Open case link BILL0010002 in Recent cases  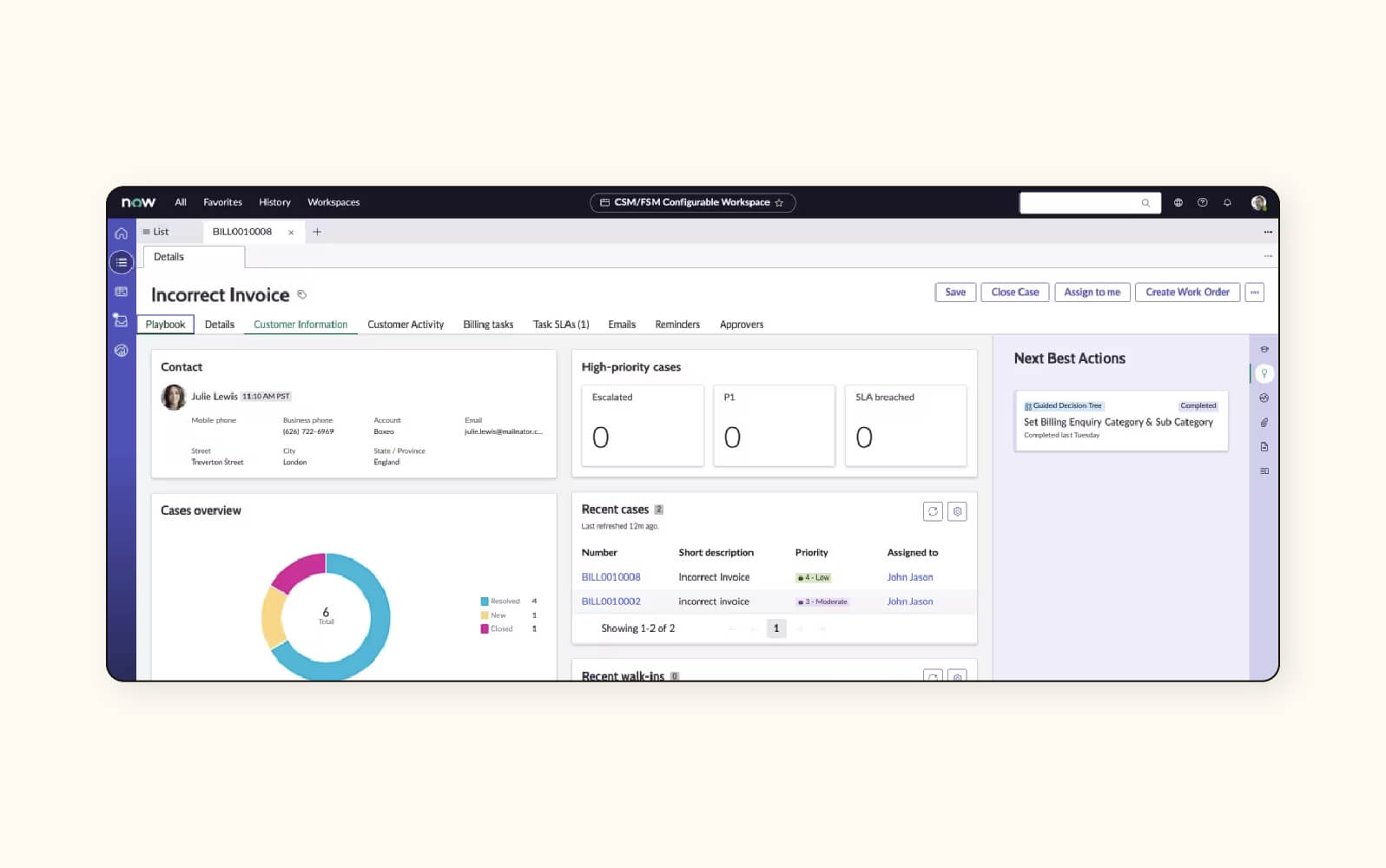tap(610, 602)
